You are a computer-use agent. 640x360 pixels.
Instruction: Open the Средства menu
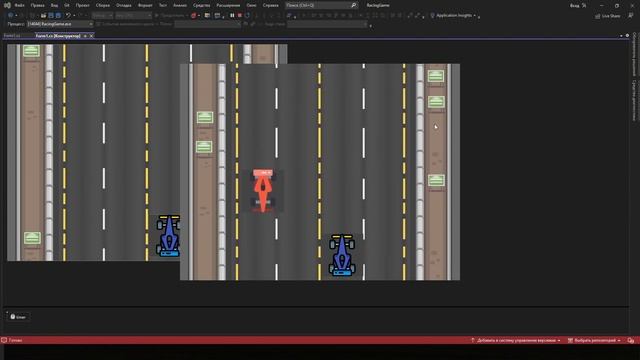(202, 5)
